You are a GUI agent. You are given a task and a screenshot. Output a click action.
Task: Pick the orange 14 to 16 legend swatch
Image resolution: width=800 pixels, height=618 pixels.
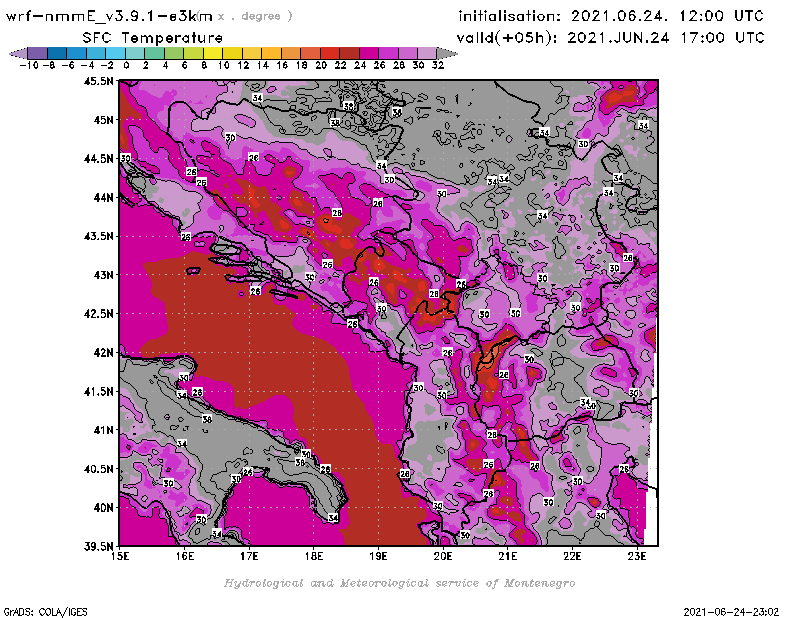pyautogui.click(x=271, y=53)
